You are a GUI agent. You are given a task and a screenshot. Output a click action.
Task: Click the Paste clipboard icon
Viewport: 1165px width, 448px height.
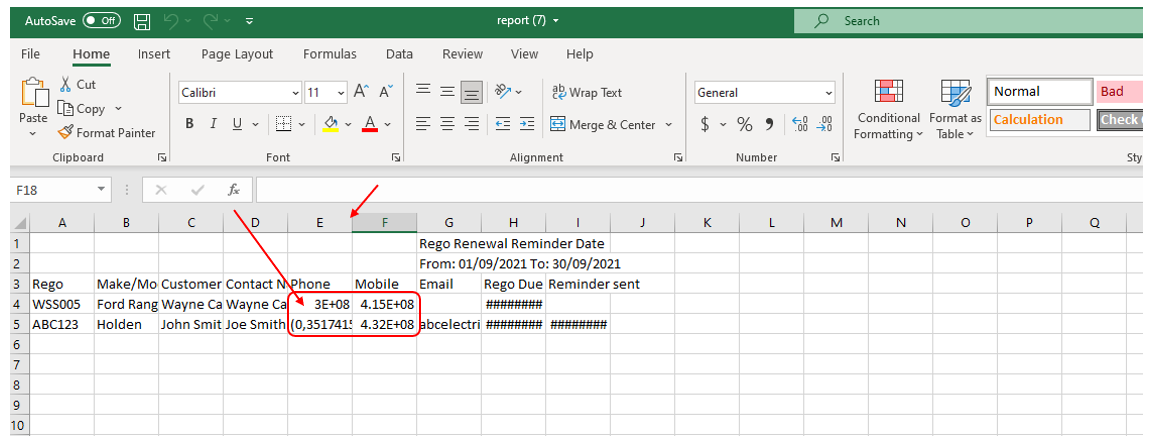coord(33,92)
